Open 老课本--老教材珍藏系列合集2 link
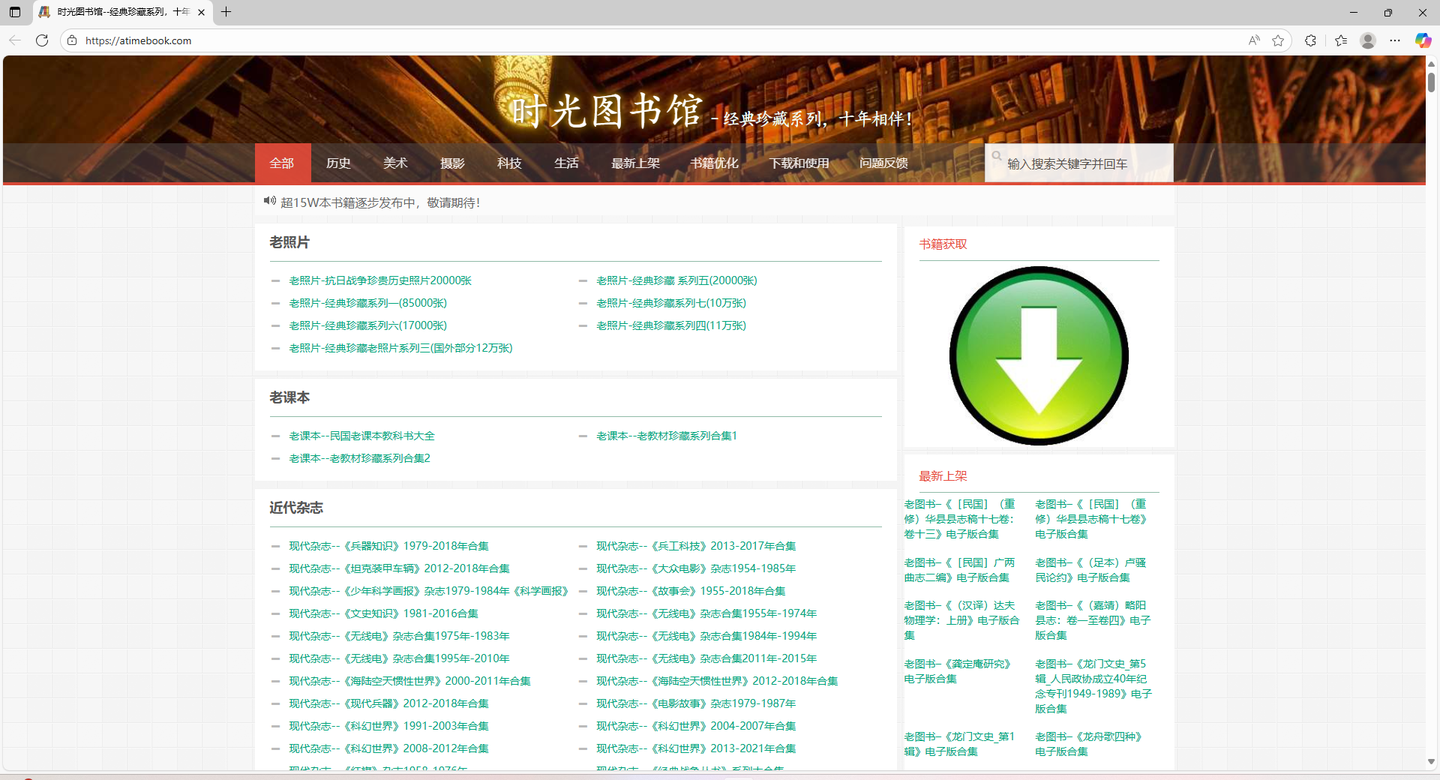This screenshot has width=1440, height=780. (x=359, y=458)
